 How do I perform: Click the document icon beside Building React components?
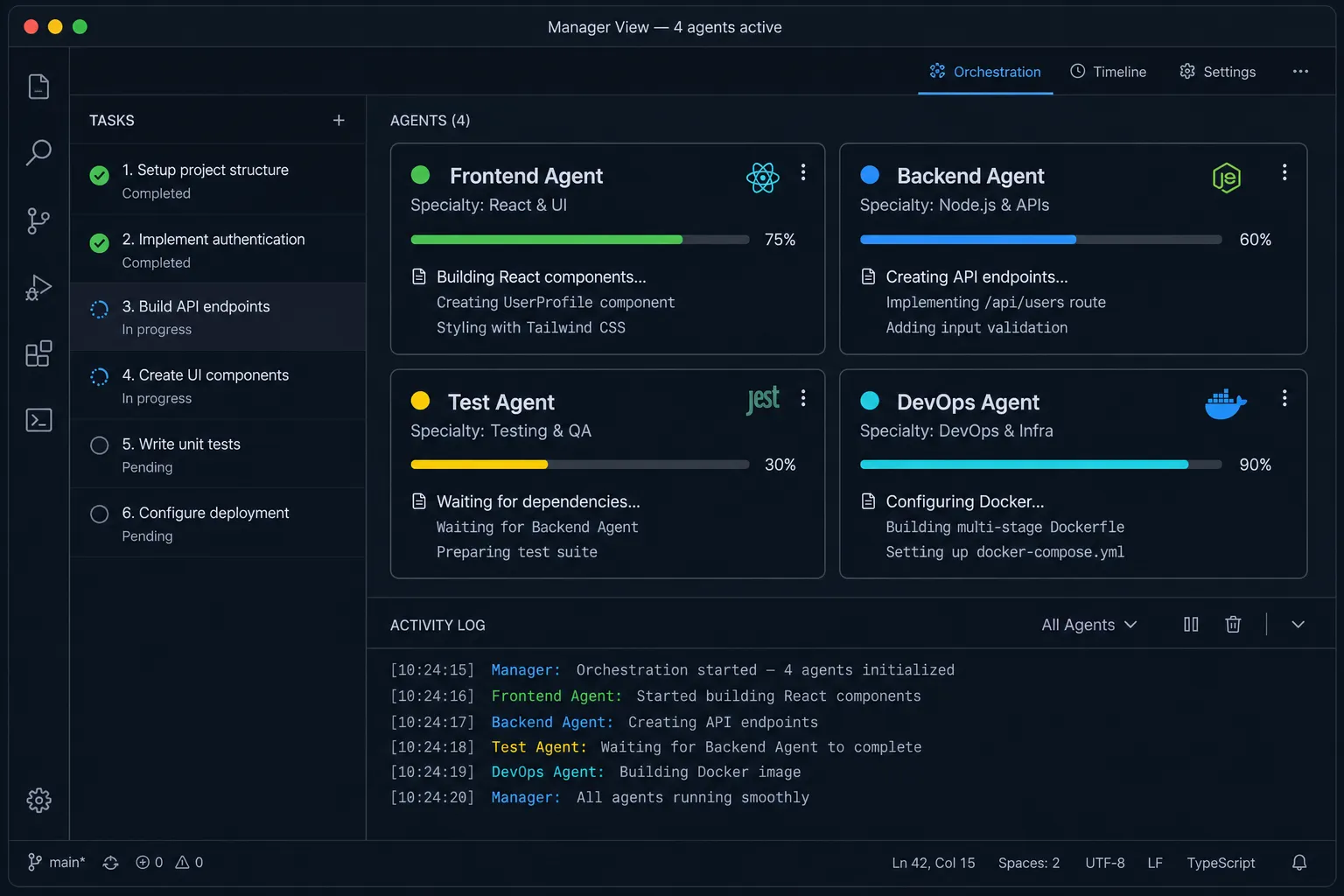[x=419, y=276]
